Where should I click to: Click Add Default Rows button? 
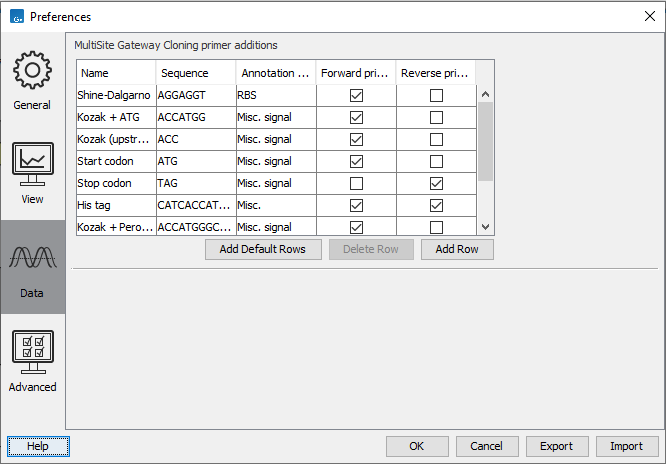(x=263, y=249)
